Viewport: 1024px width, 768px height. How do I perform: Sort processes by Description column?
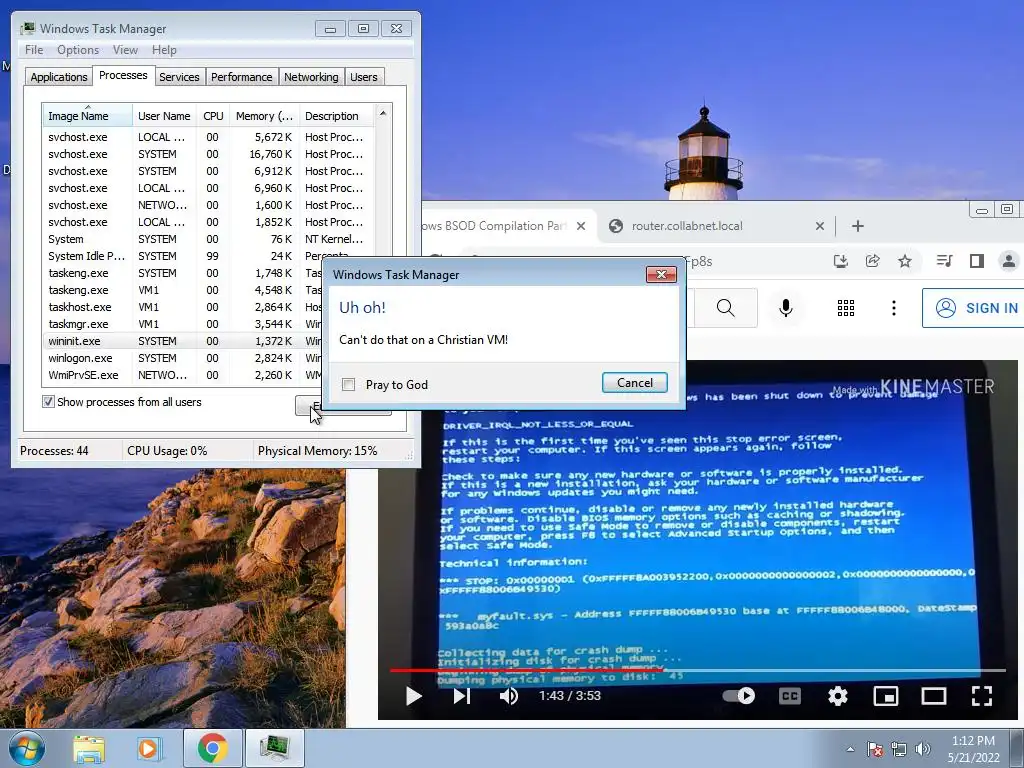point(336,116)
